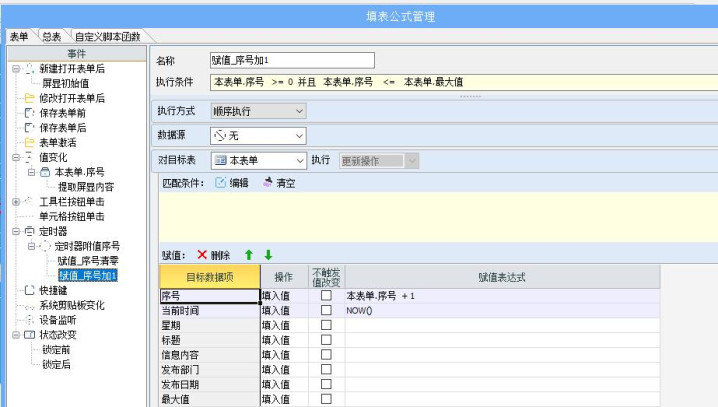Click the green move-down arrow icon
This screenshot has width=718, height=407.
(x=268, y=255)
